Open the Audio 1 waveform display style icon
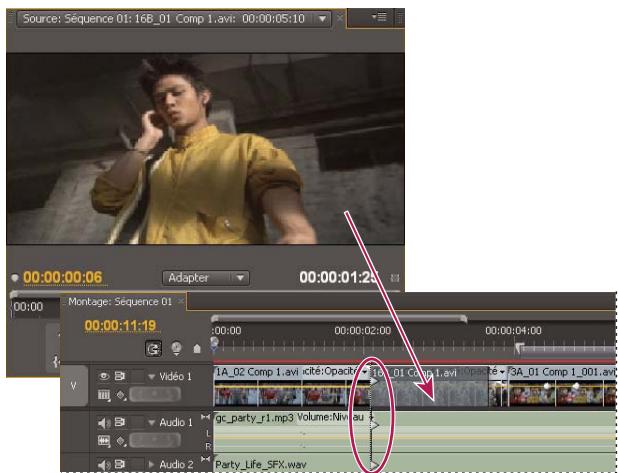Viewport: 618px width, 473px height. point(104,440)
